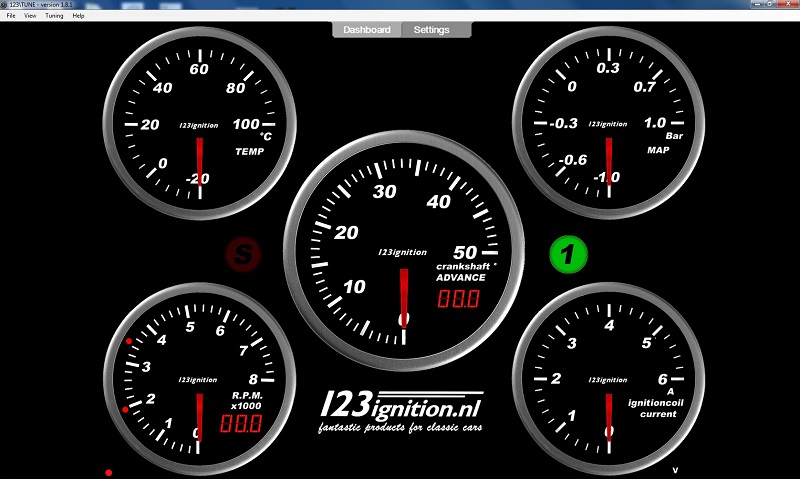Click the red digital RPM readout
This screenshot has width=800, height=479.
240,424
